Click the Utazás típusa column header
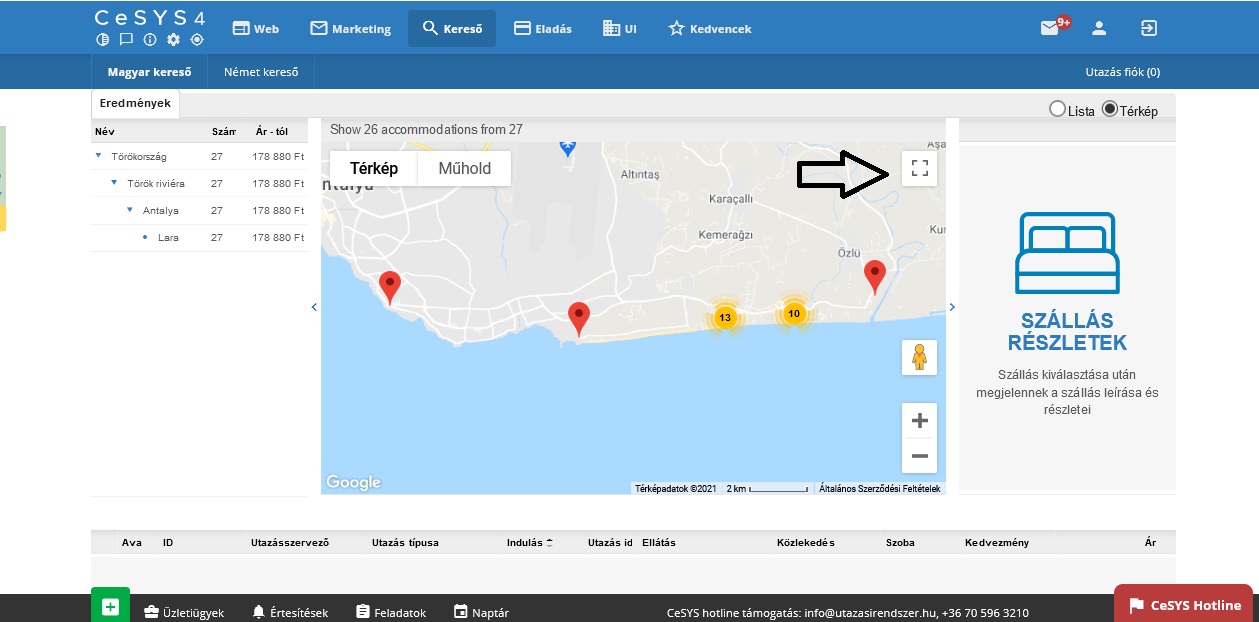The width and height of the screenshot is (1259, 622). pyautogui.click(x=405, y=543)
